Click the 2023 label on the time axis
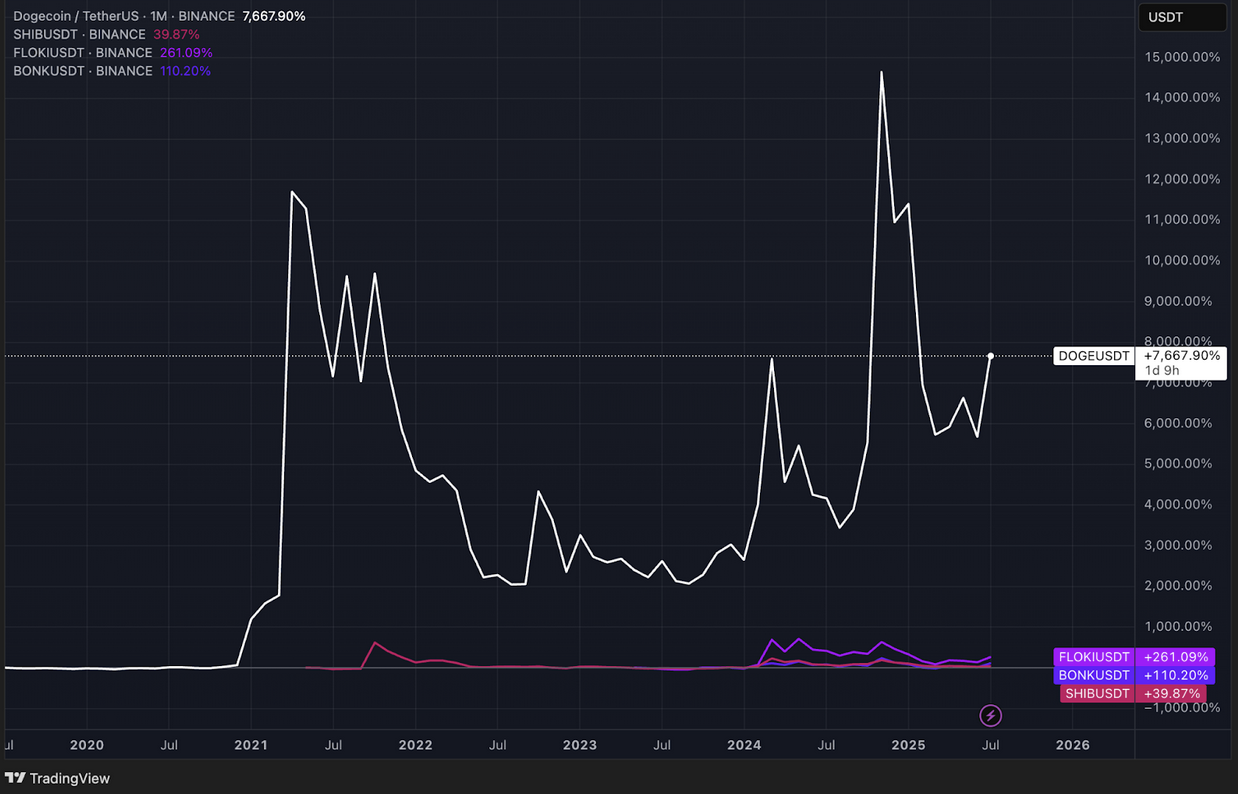This screenshot has height=794, width=1238. tap(580, 745)
